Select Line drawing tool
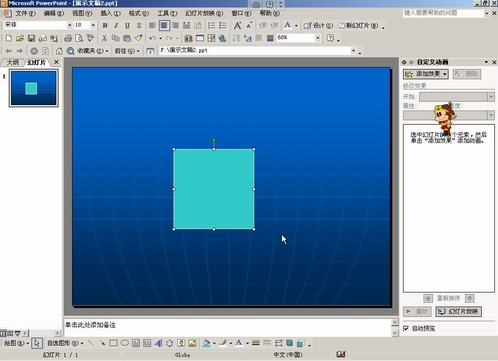The width and height of the screenshot is (498, 361). 91,343
